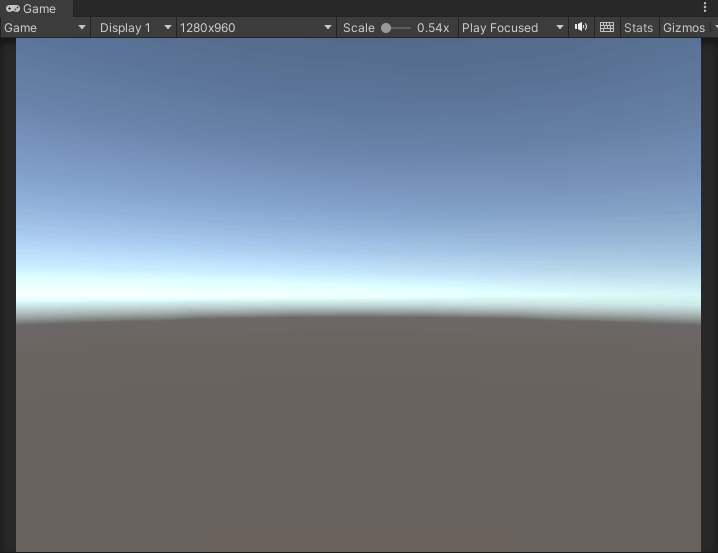Click the Scale slider handle
718x553 pixels.
click(386, 28)
